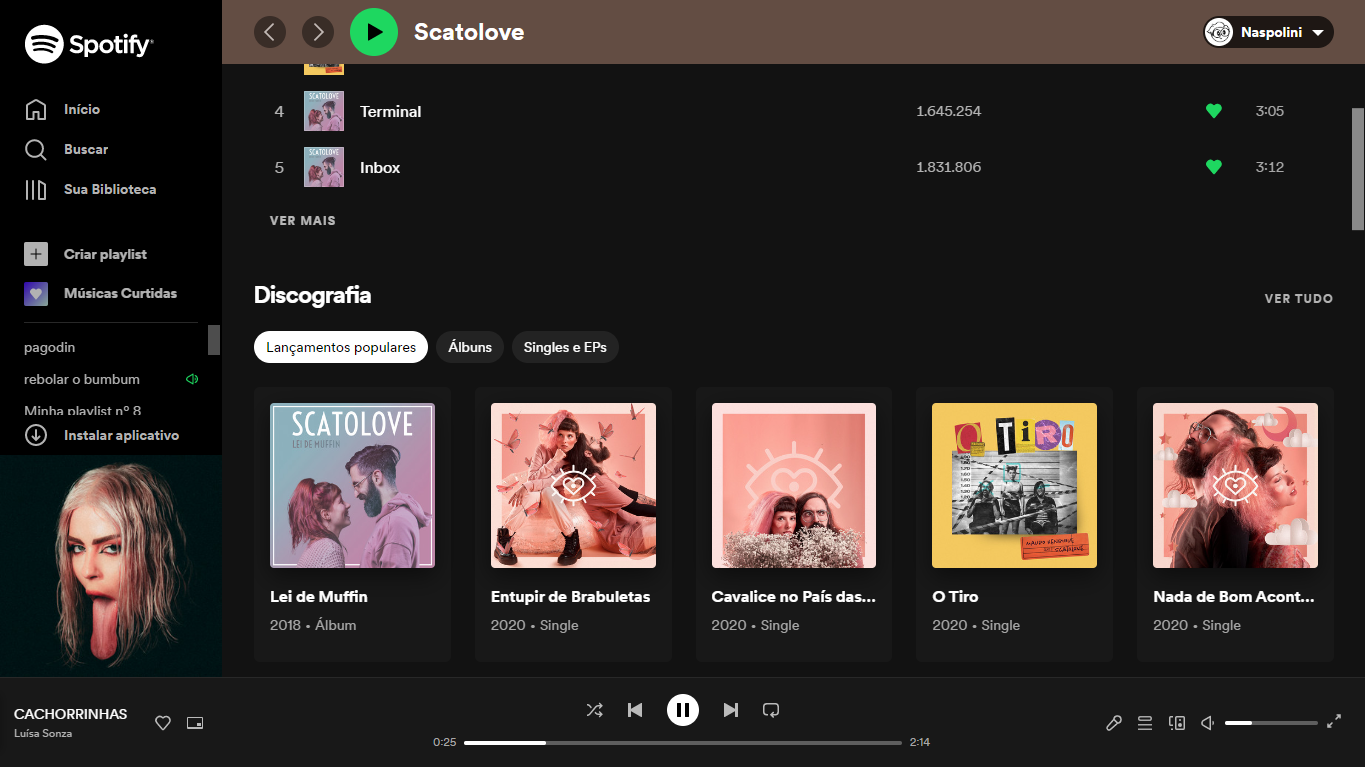Seek within the song progress bar

(x=683, y=743)
